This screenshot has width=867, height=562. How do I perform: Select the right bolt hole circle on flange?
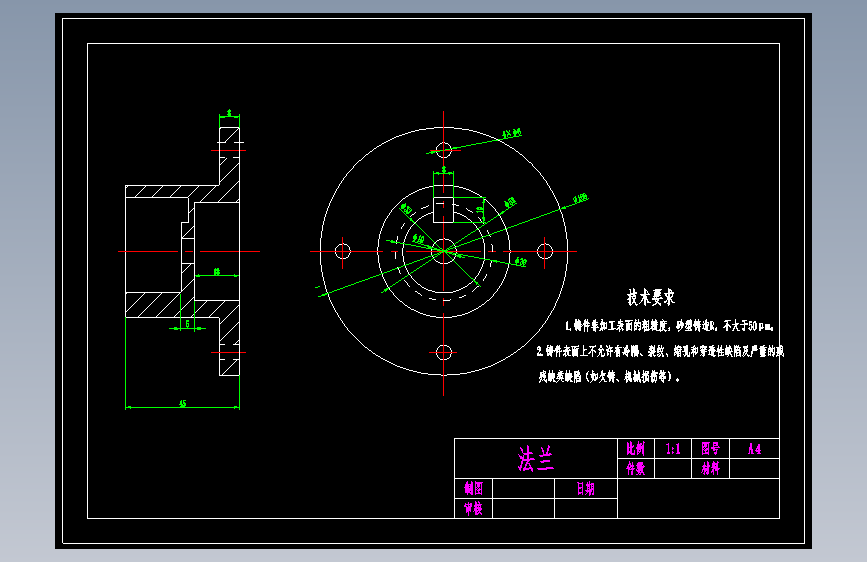[x=545, y=251]
